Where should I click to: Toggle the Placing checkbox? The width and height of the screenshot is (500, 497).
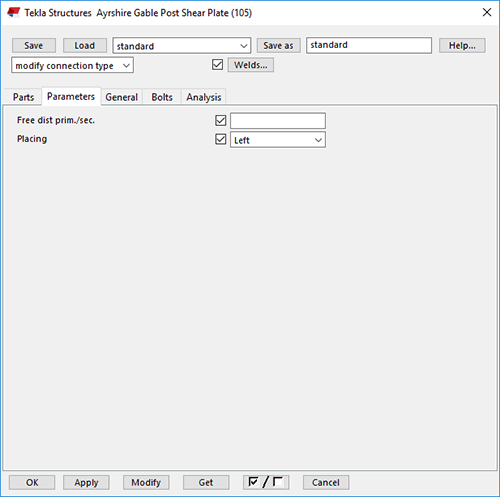click(x=221, y=139)
